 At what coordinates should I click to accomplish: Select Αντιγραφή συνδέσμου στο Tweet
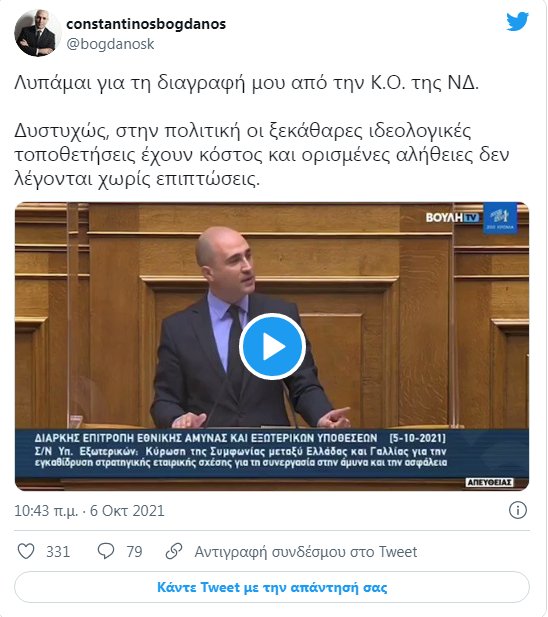click(x=306, y=552)
